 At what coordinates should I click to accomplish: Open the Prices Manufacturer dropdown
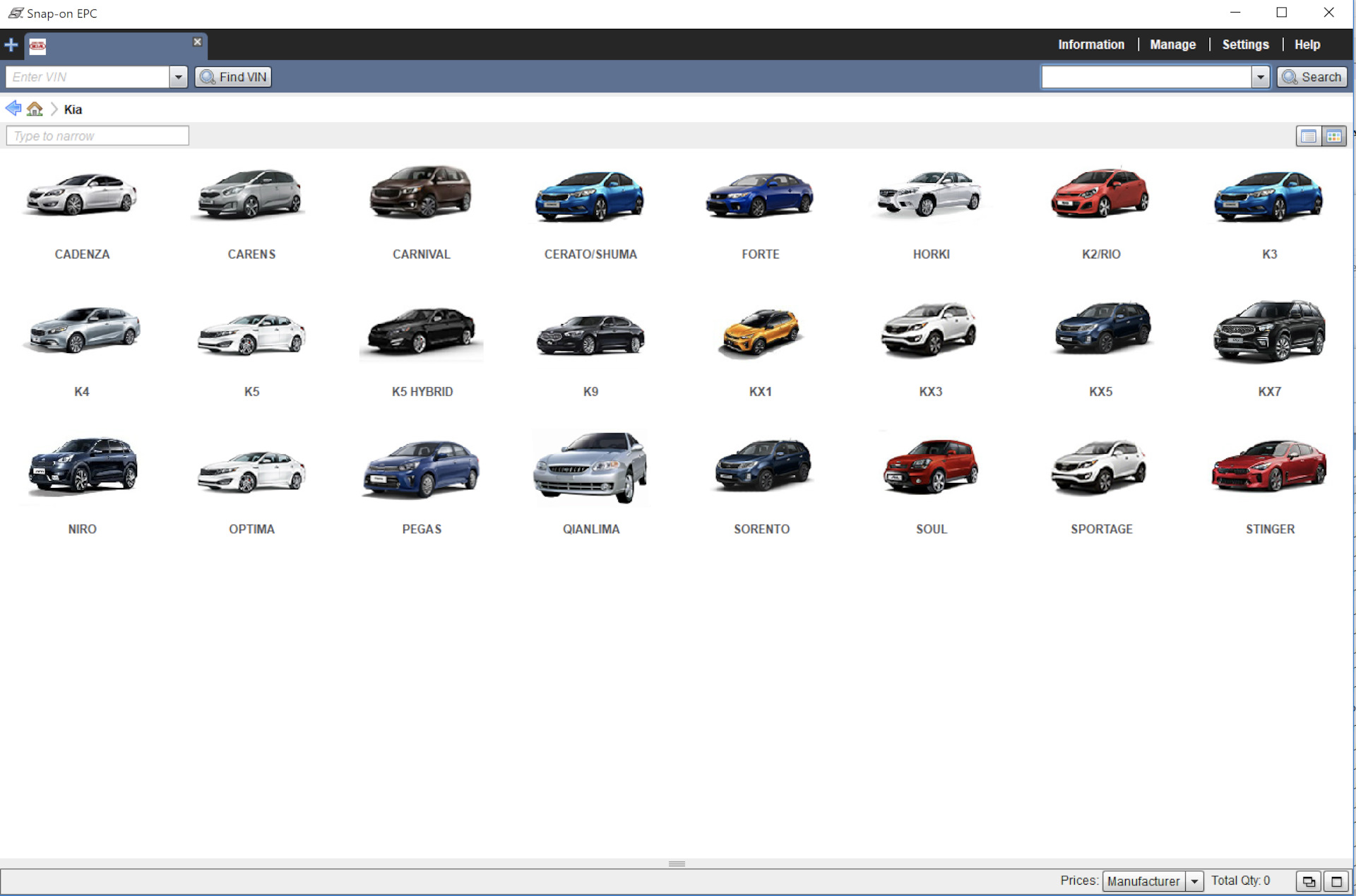click(x=1194, y=881)
